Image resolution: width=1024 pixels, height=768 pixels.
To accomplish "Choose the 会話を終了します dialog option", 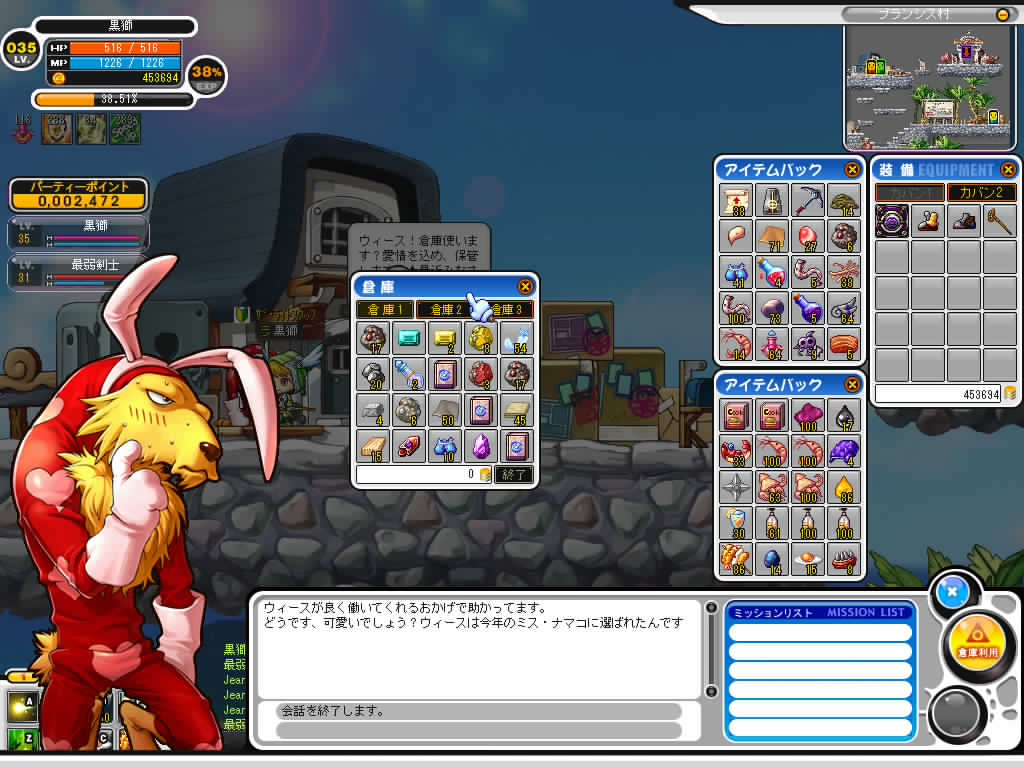I will (478, 711).
